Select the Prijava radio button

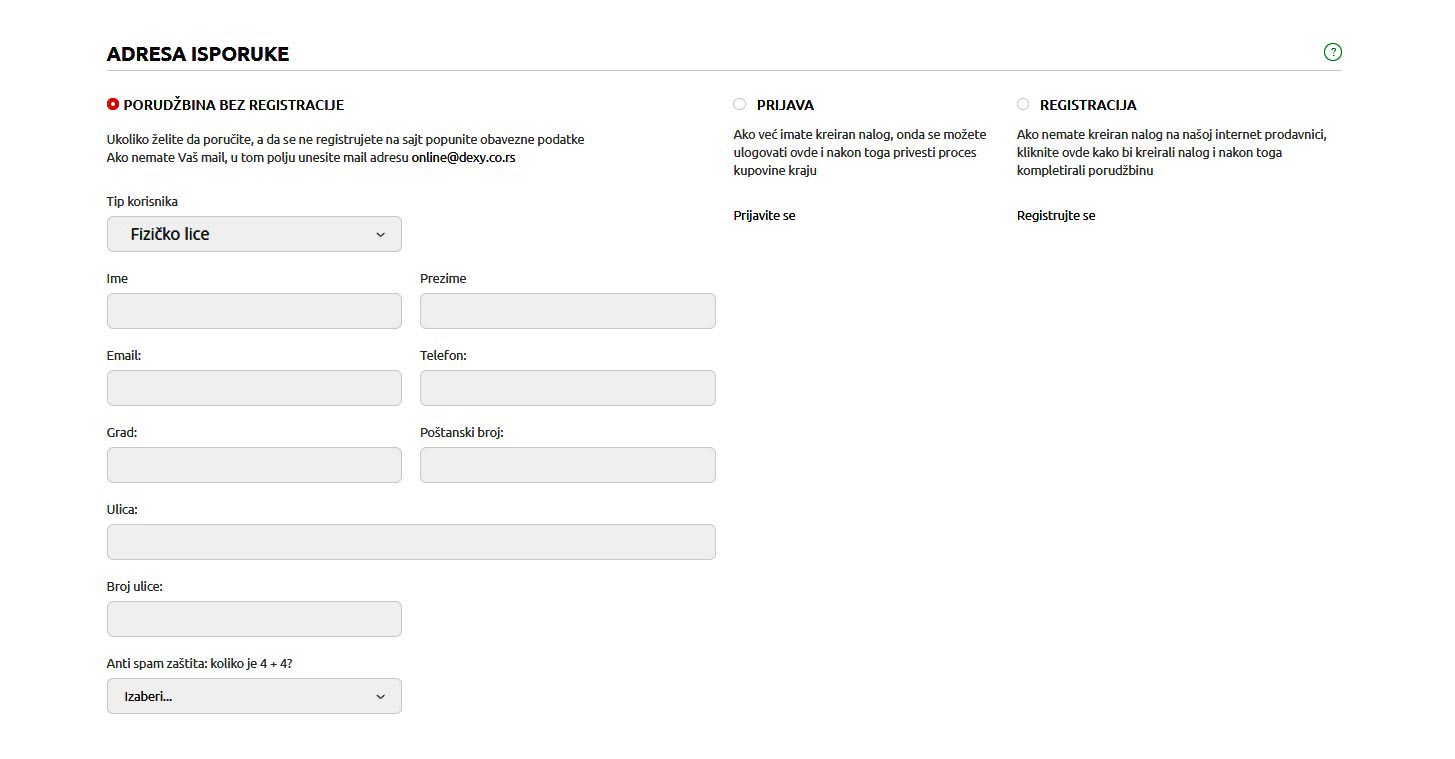point(739,104)
